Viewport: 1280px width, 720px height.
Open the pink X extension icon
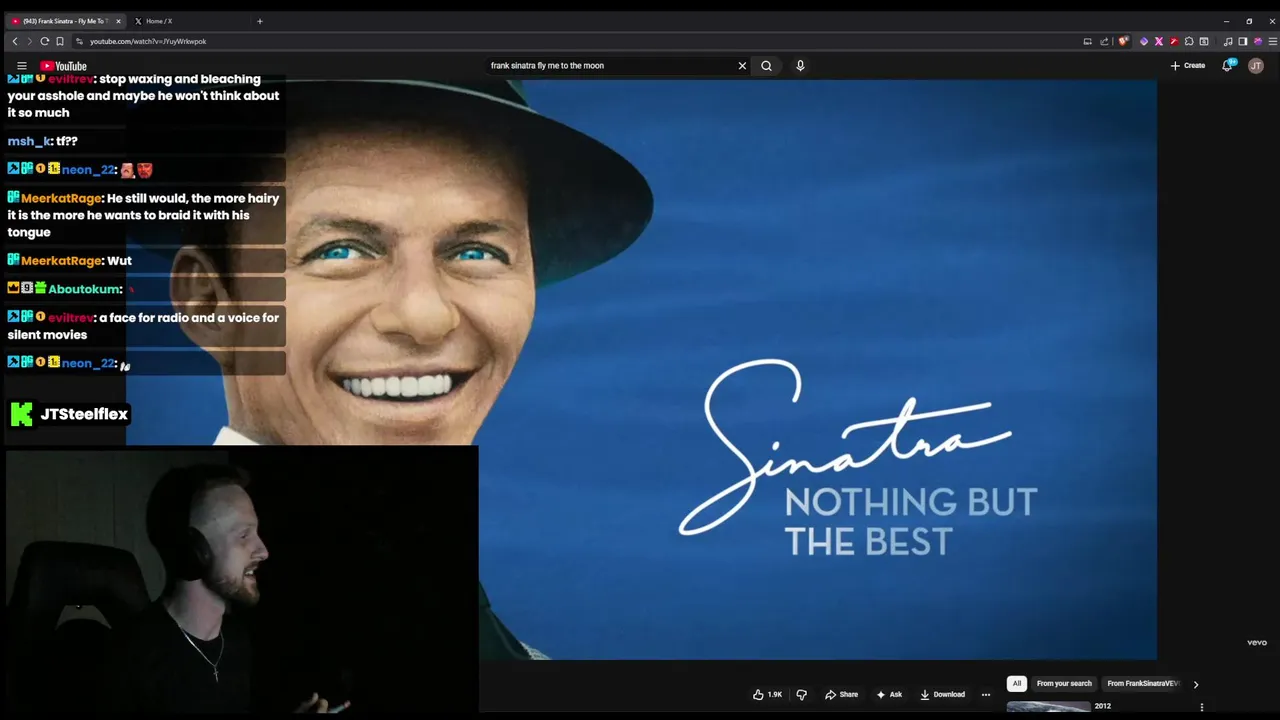tap(1159, 41)
